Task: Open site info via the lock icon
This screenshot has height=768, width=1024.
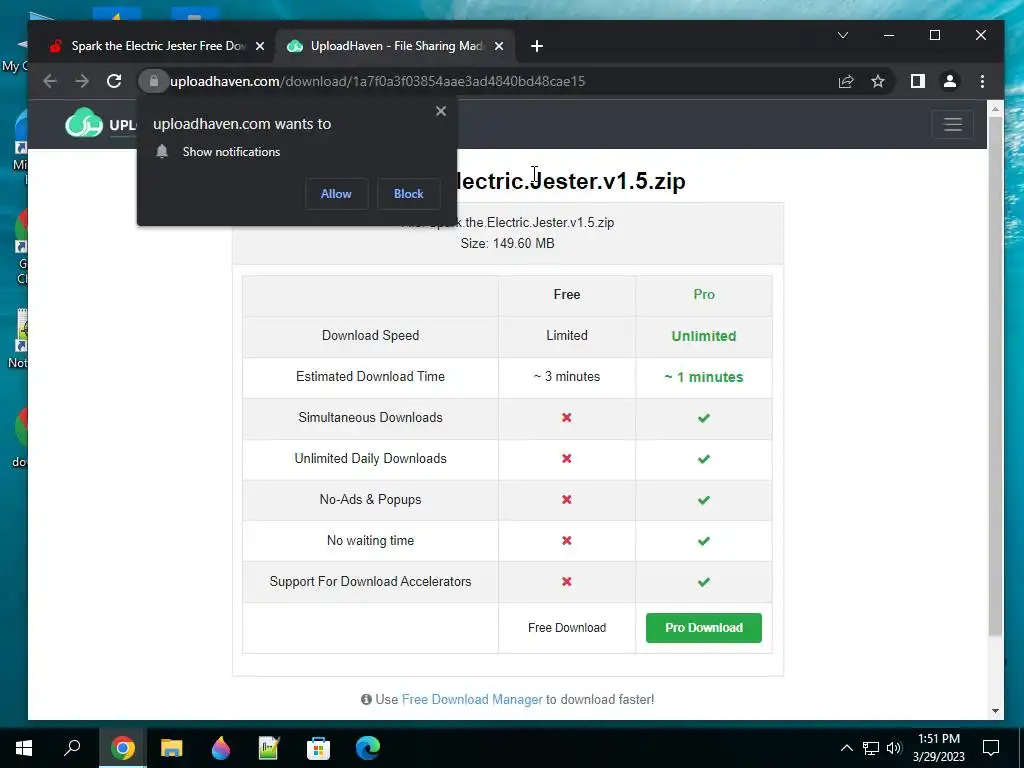Action: [x=153, y=81]
